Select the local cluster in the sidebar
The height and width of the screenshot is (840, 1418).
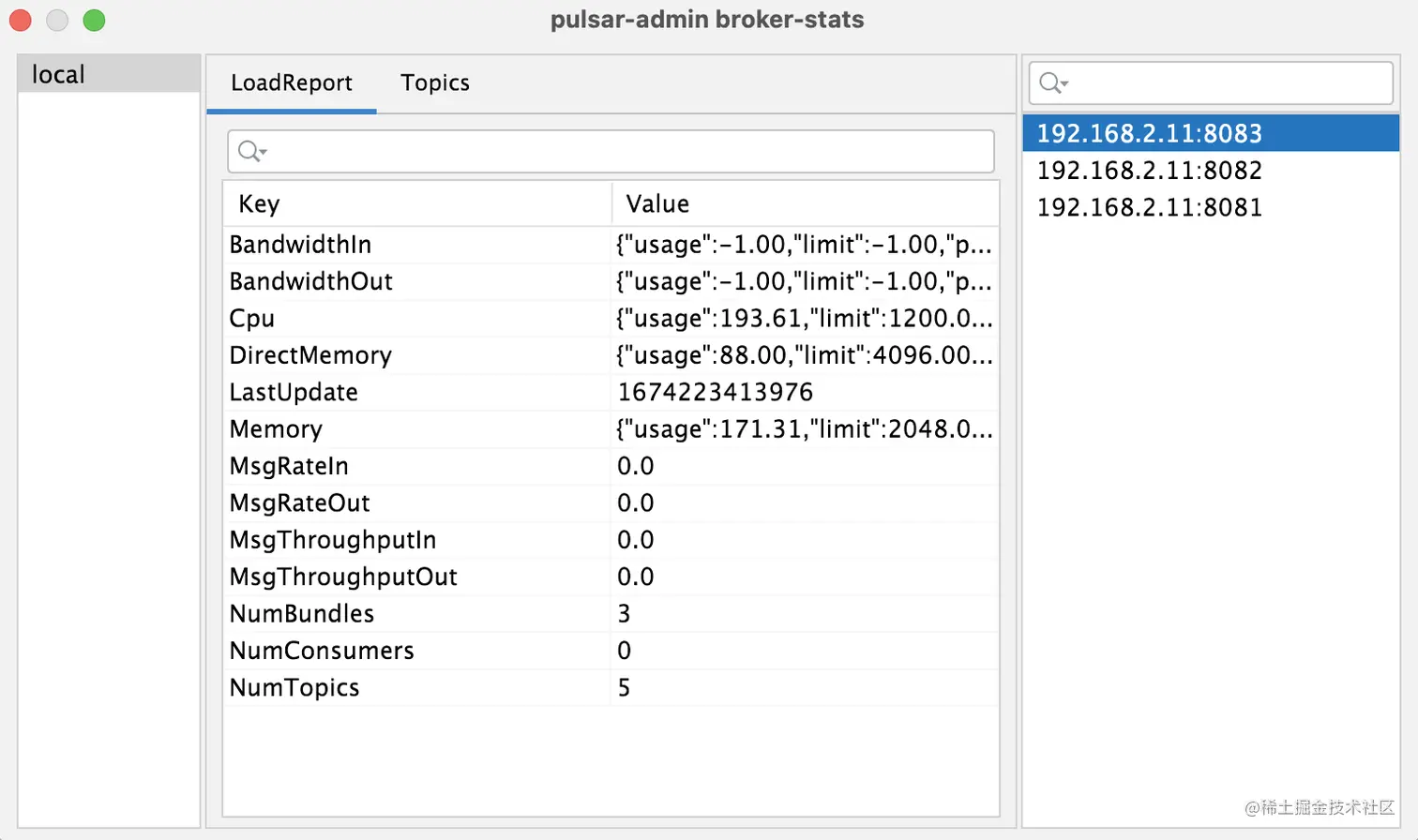pos(59,75)
